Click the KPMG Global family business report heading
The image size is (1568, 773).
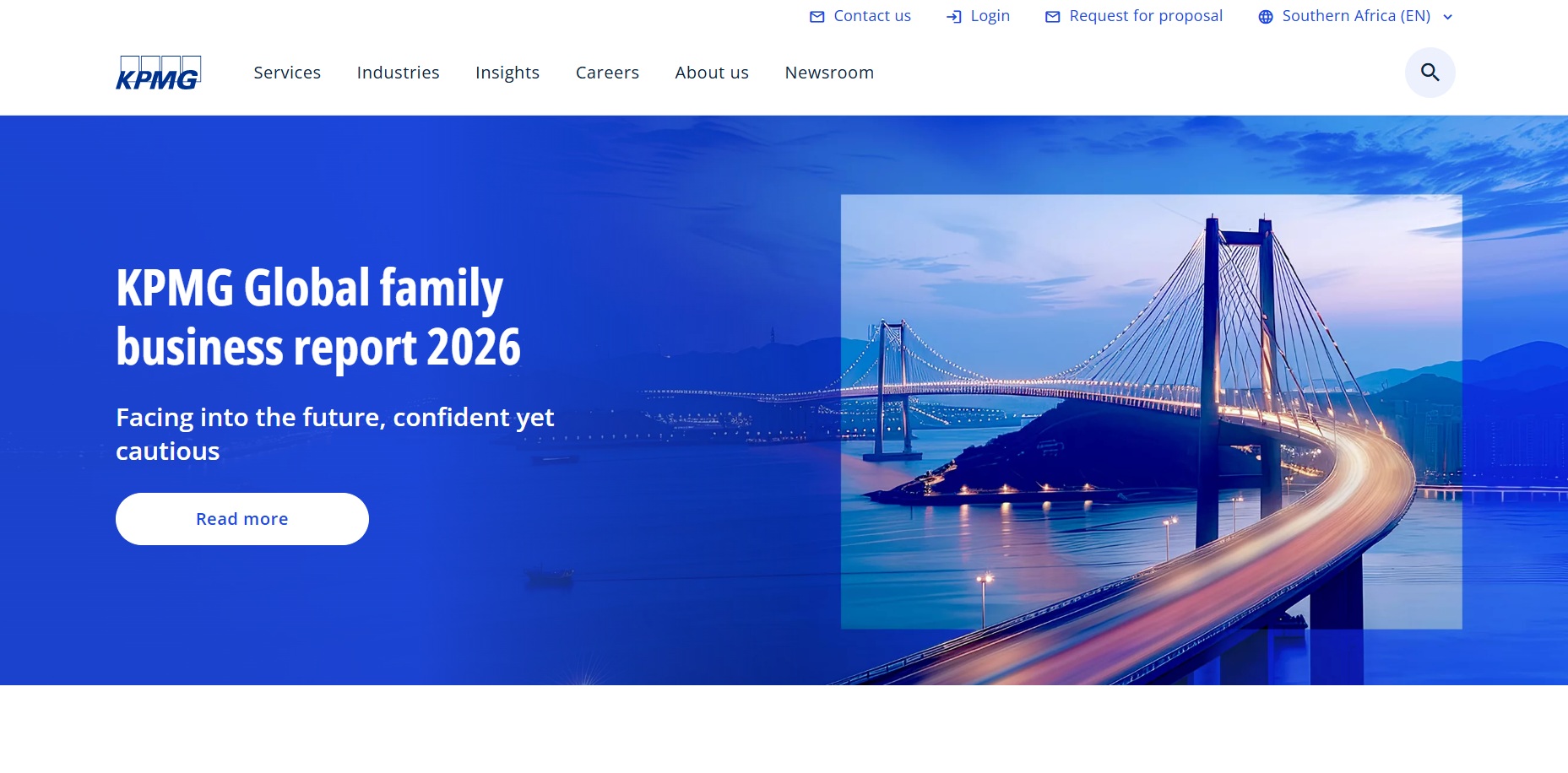(x=318, y=317)
